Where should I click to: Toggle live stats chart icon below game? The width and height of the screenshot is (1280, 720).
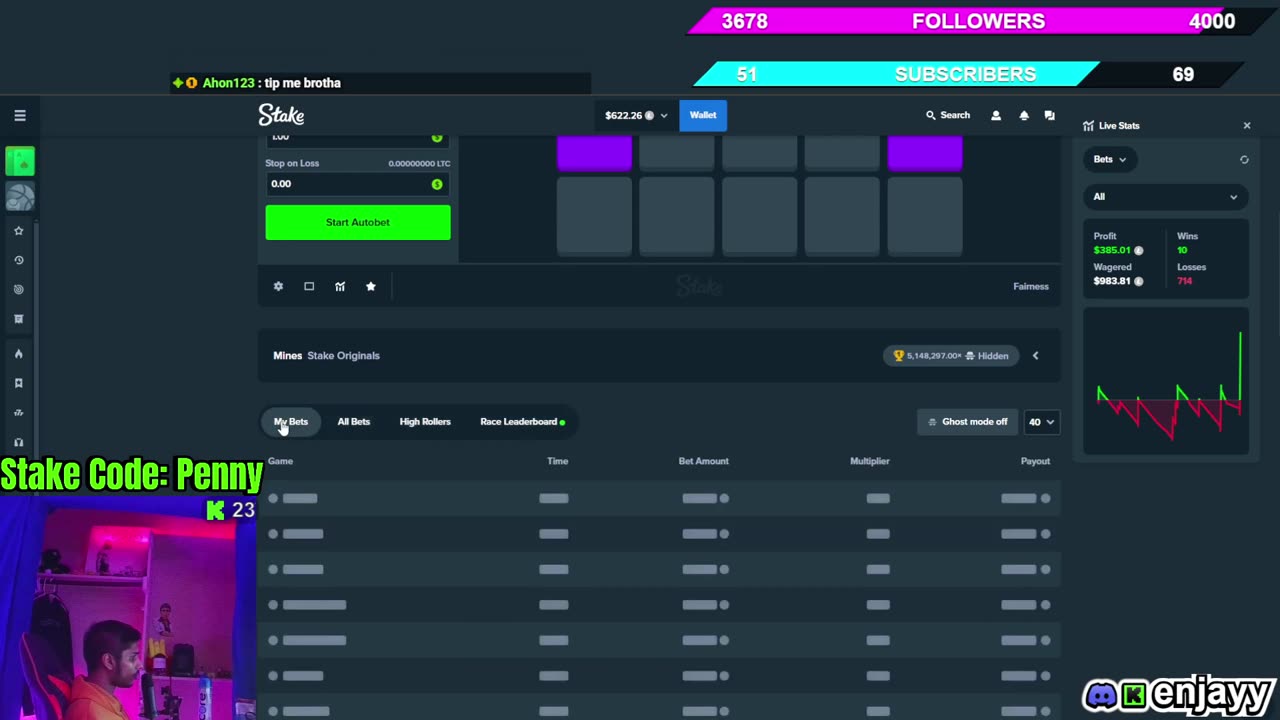(x=340, y=287)
